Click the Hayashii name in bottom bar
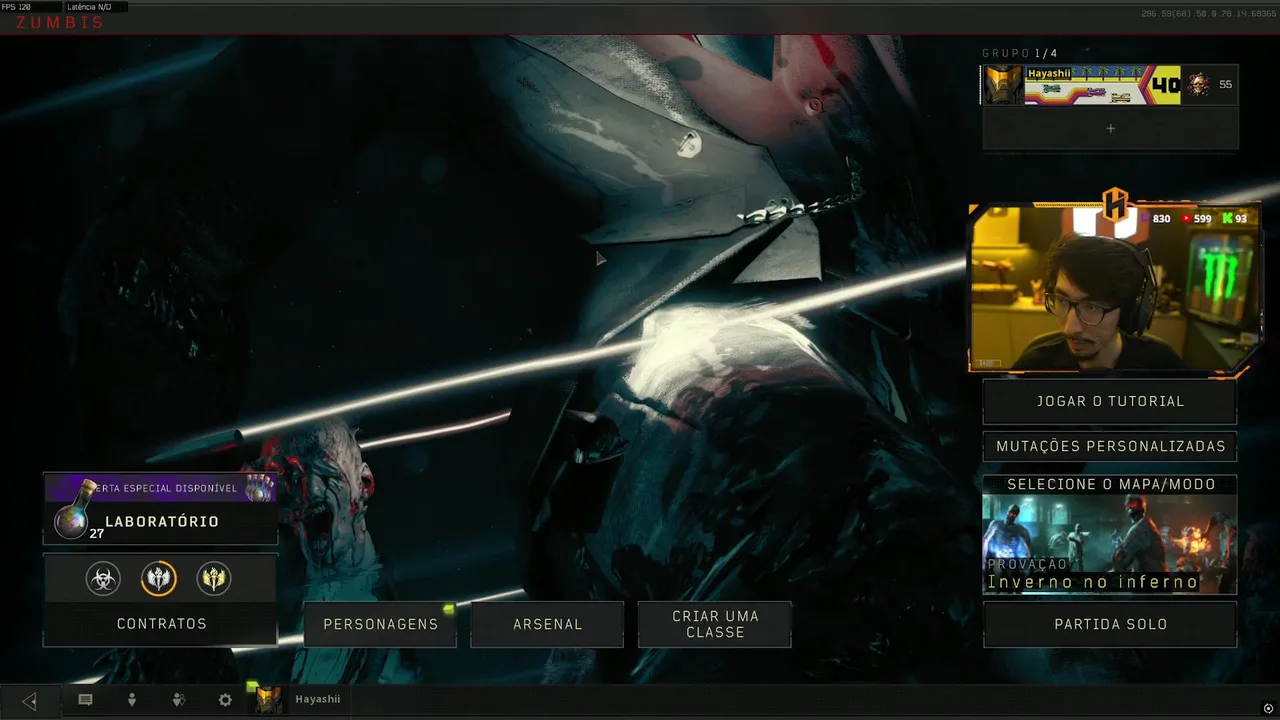 318,699
